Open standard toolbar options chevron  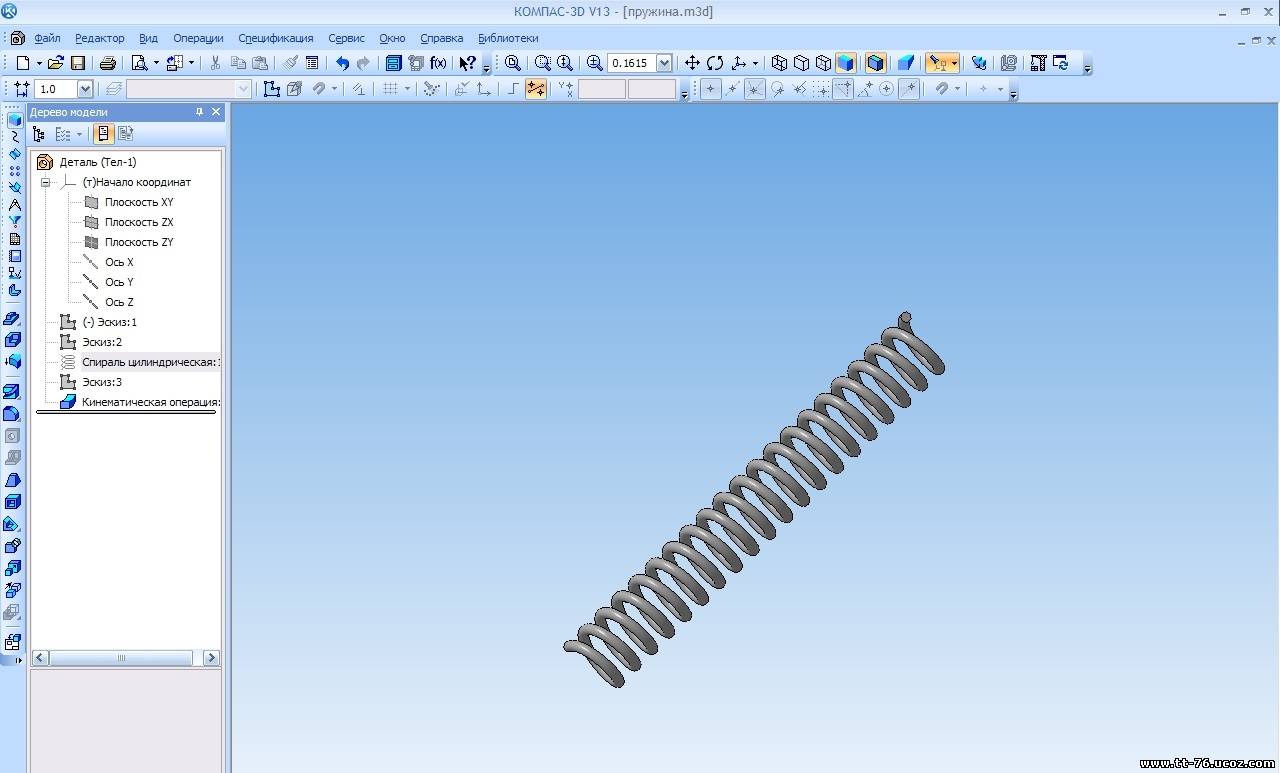[x=487, y=68]
